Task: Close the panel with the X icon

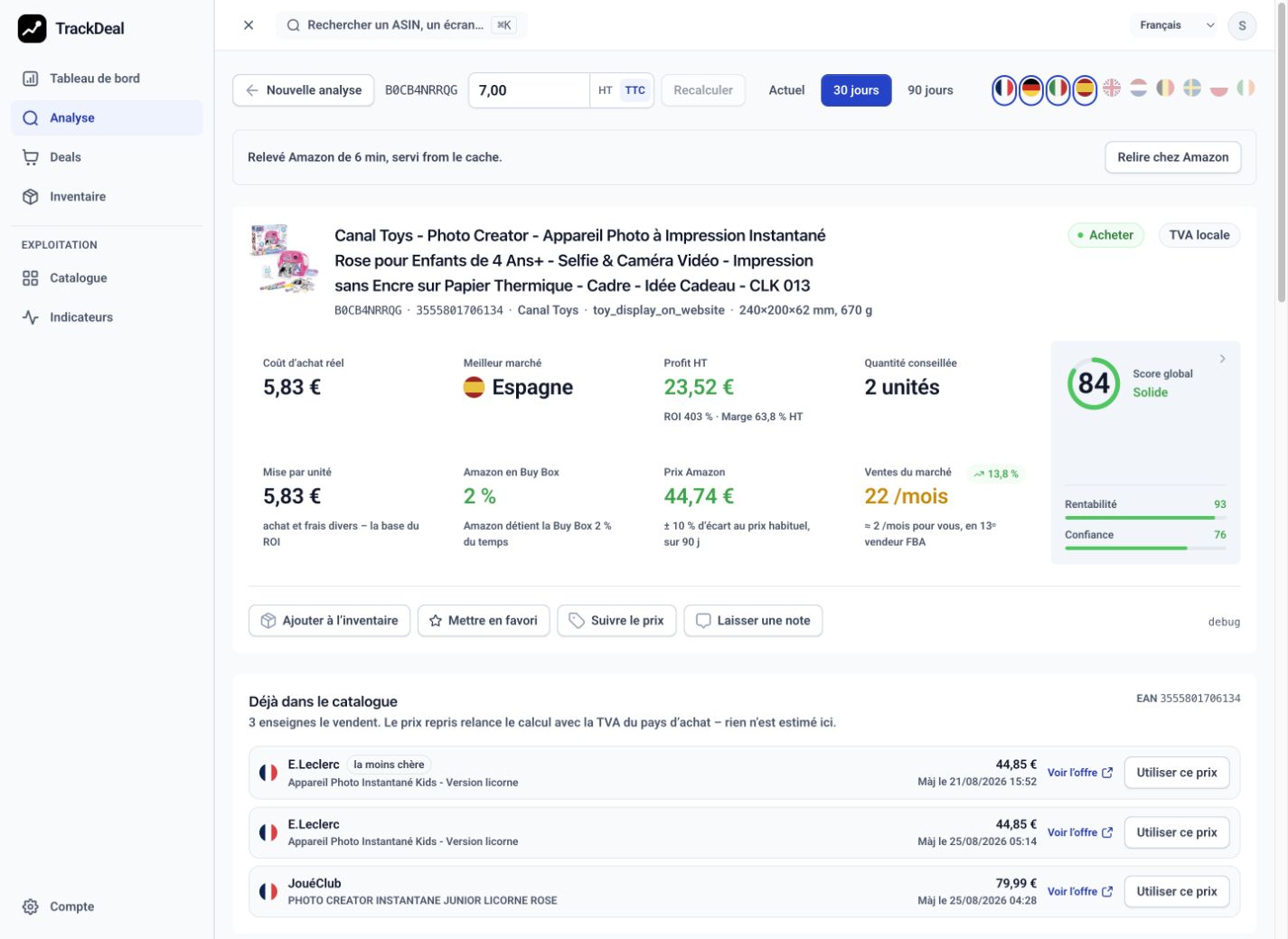Action: pyautogui.click(x=249, y=25)
